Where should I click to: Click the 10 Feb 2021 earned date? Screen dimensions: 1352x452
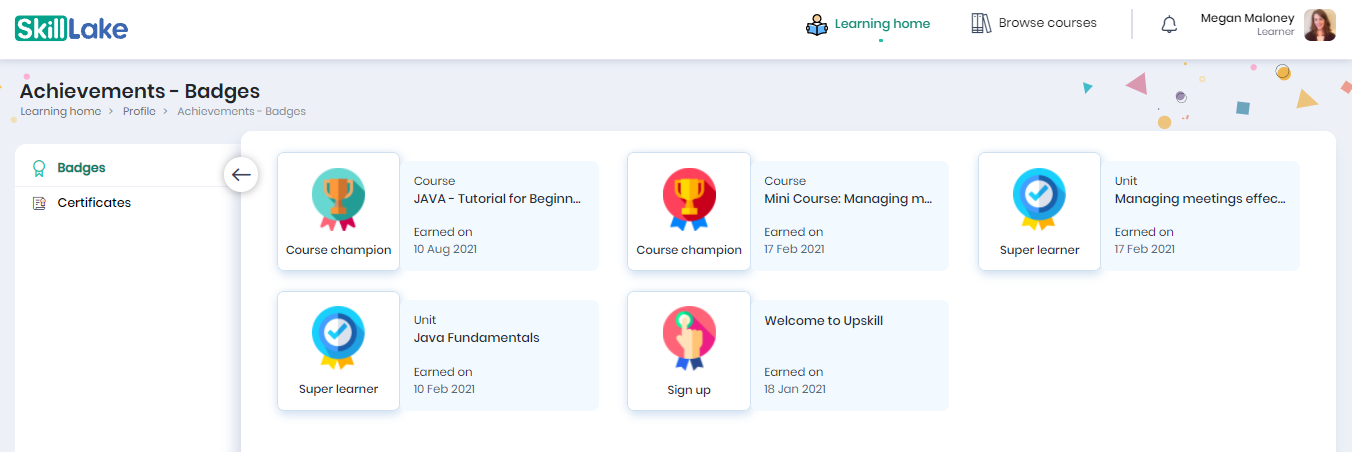click(444, 389)
